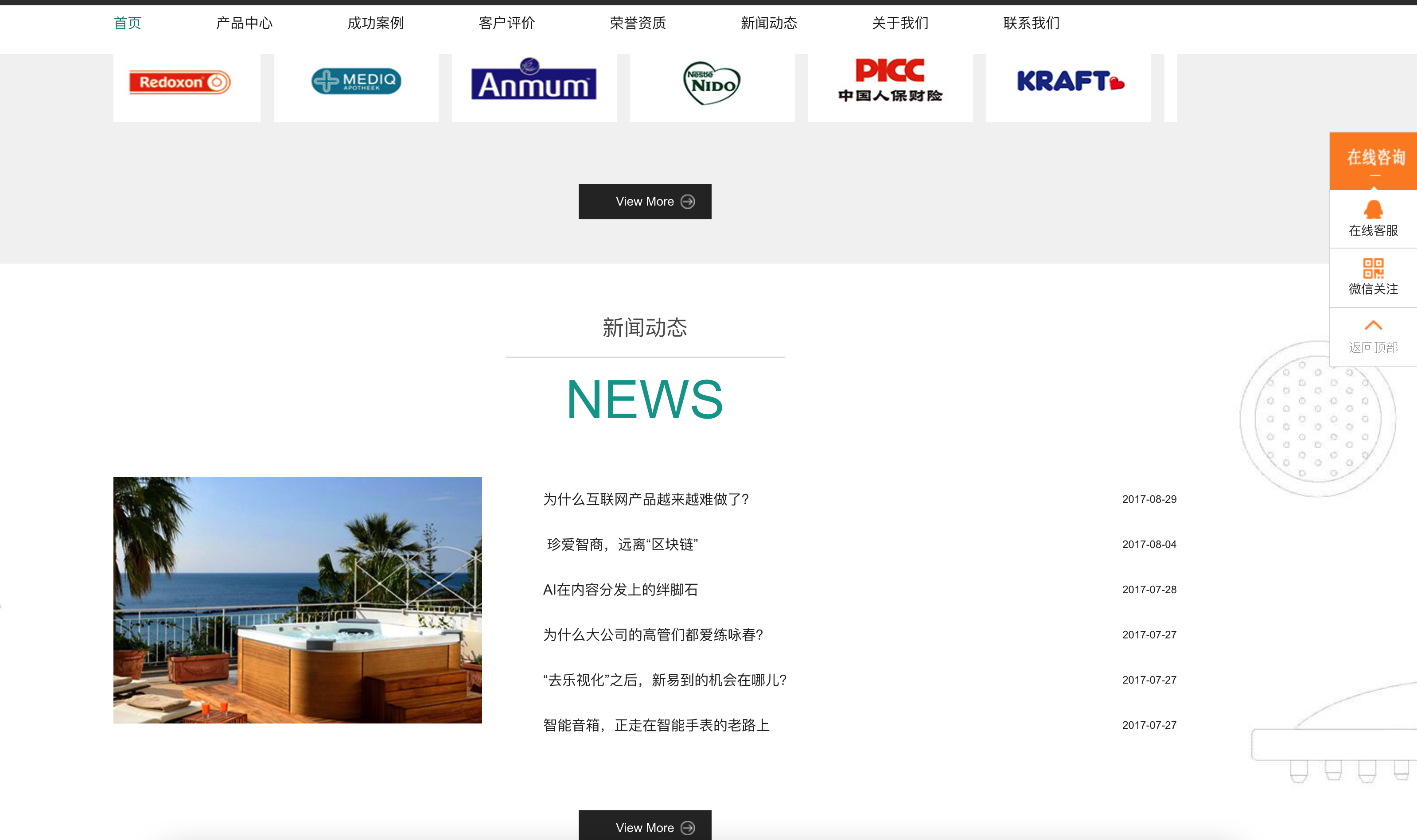The width and height of the screenshot is (1417, 840).
Task: Click the 新闻动态 section heading
Action: pos(645,328)
